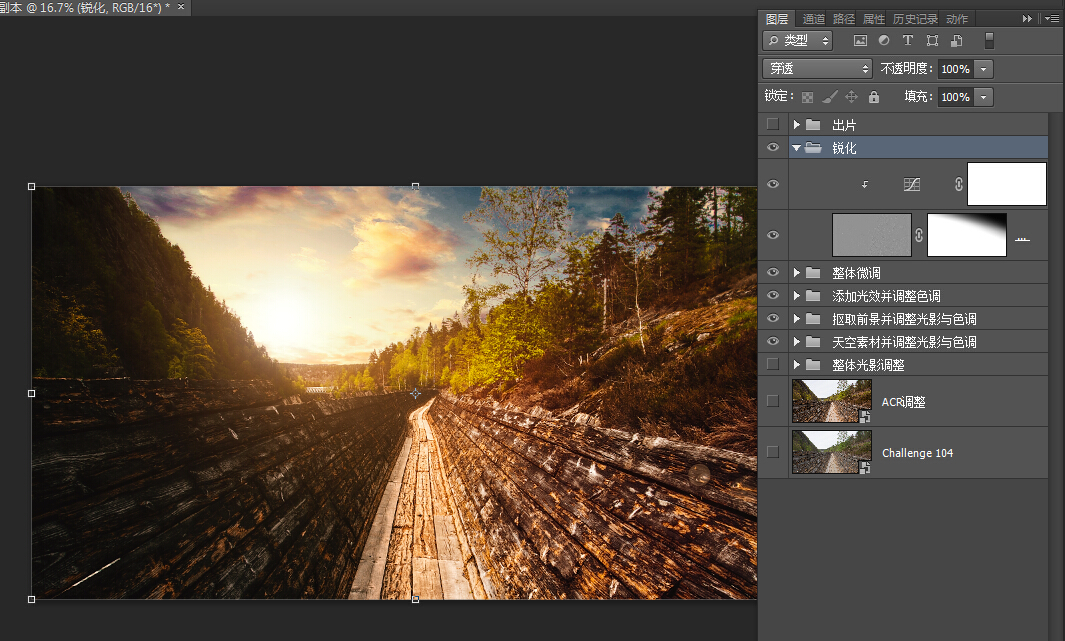Click the curves adjustment layer icon
1065x641 pixels.
click(911, 184)
